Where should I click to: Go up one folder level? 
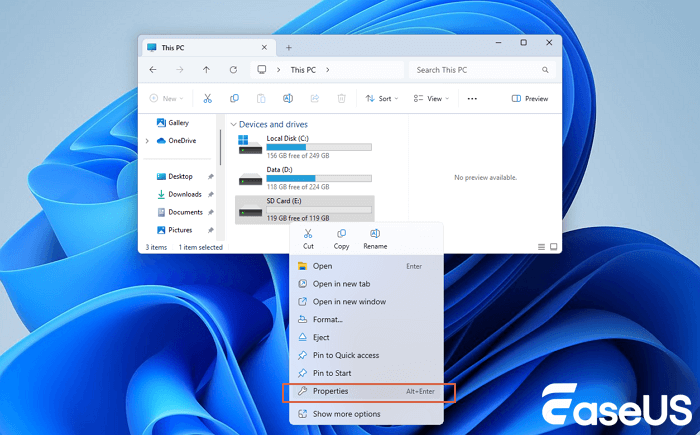pyautogui.click(x=206, y=70)
